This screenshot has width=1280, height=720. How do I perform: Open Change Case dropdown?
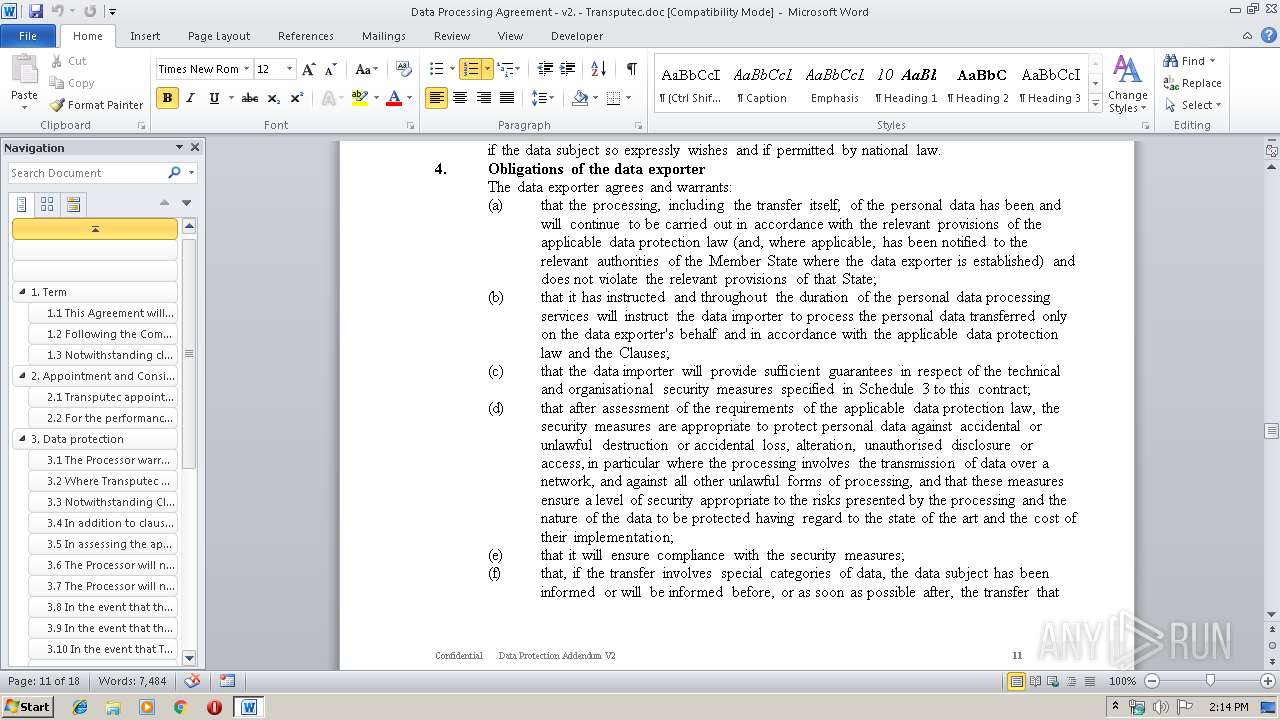tap(366, 69)
